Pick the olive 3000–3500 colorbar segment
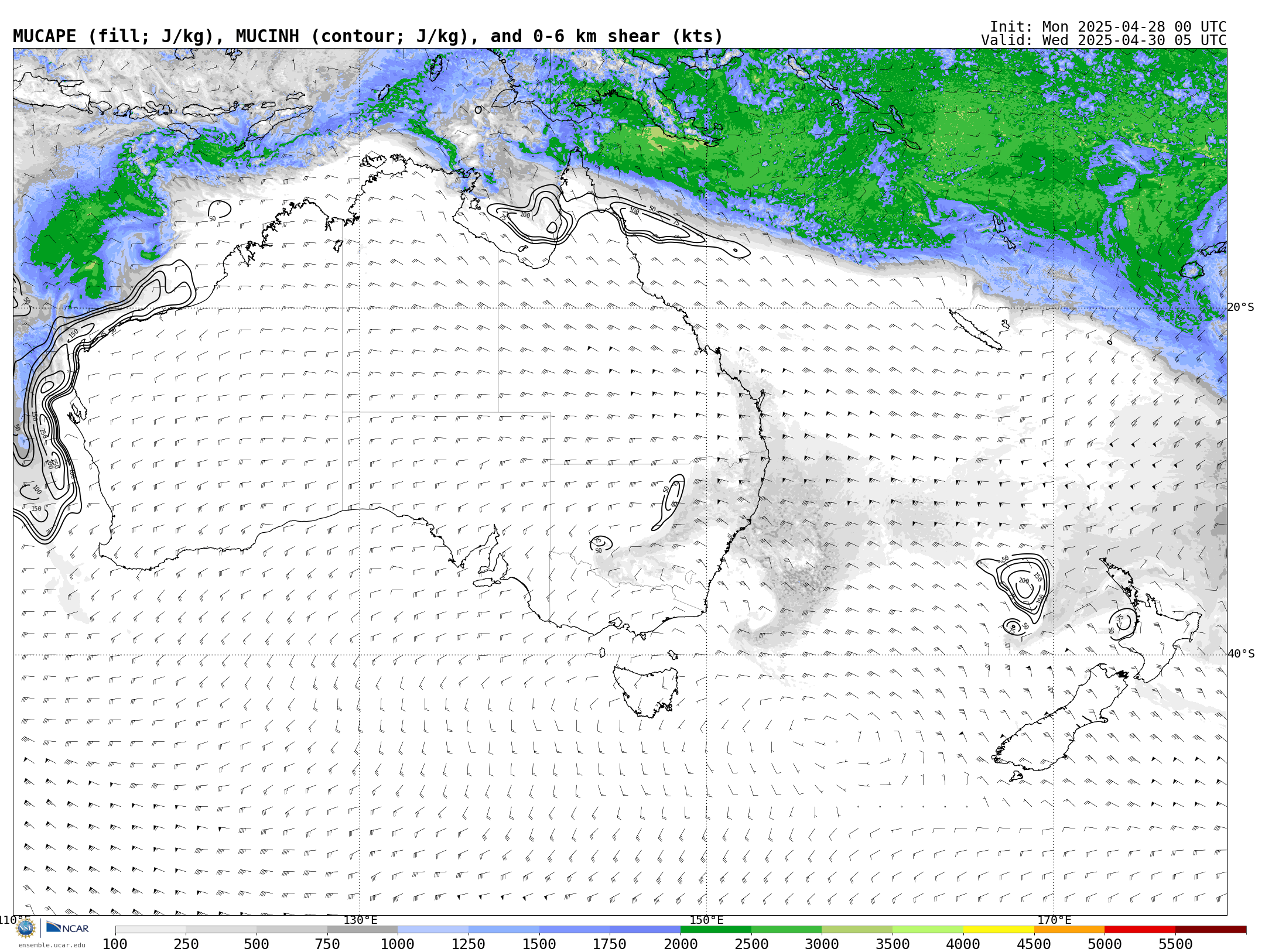 857,930
